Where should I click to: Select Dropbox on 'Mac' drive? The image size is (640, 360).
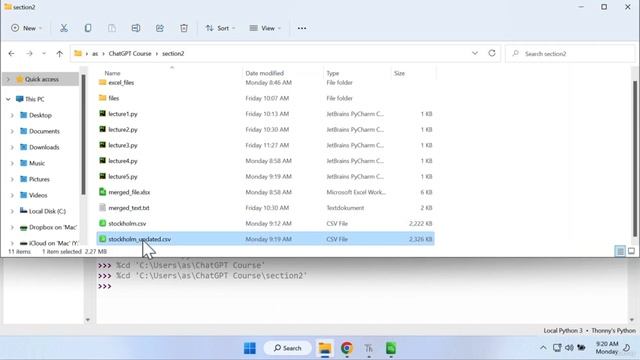coord(53,227)
